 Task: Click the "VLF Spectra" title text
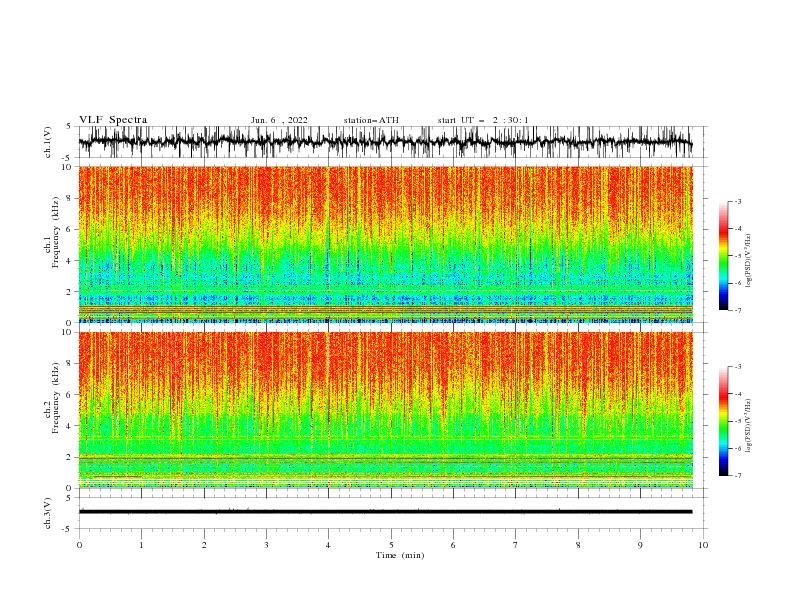113,120
